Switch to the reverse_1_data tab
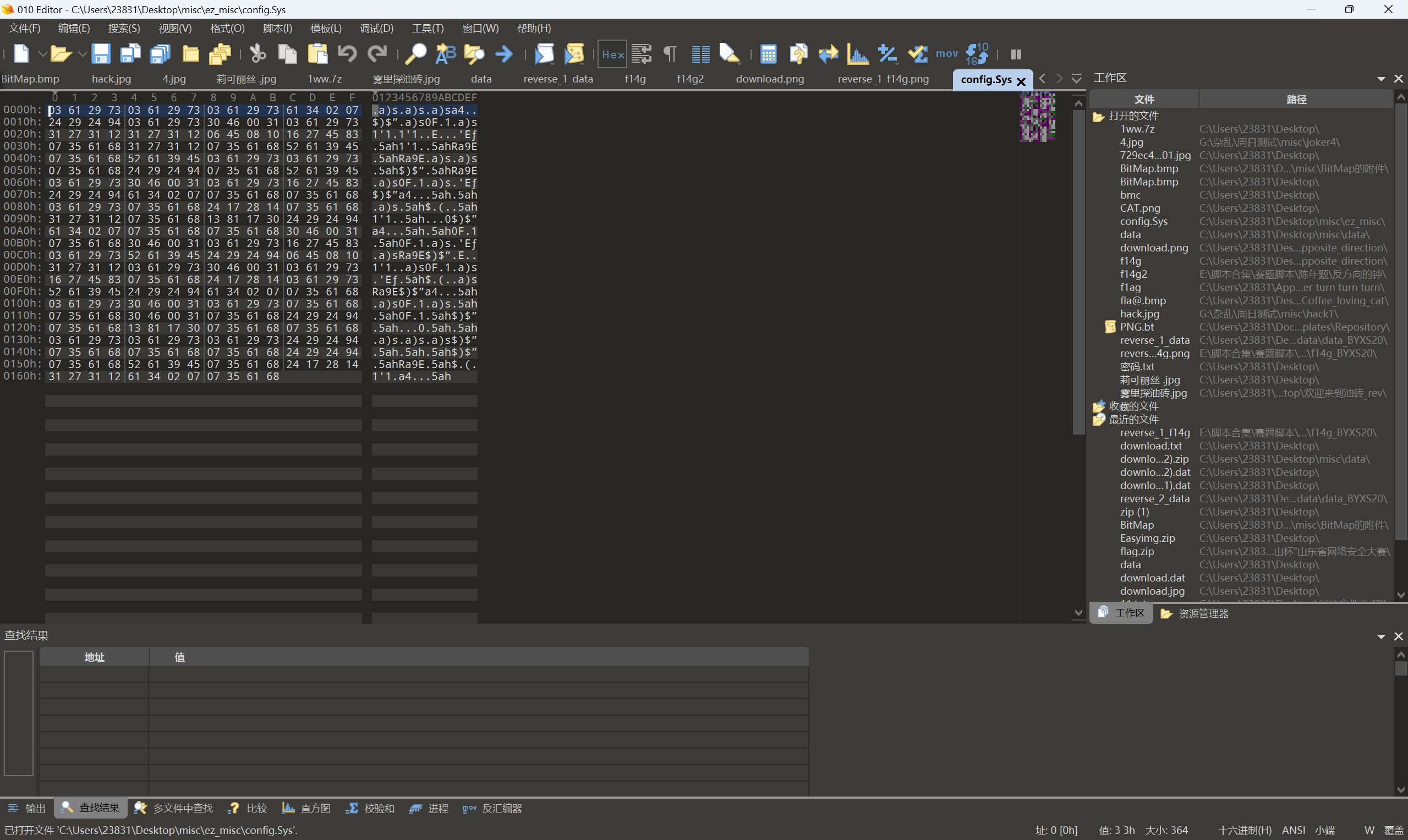 [558, 79]
